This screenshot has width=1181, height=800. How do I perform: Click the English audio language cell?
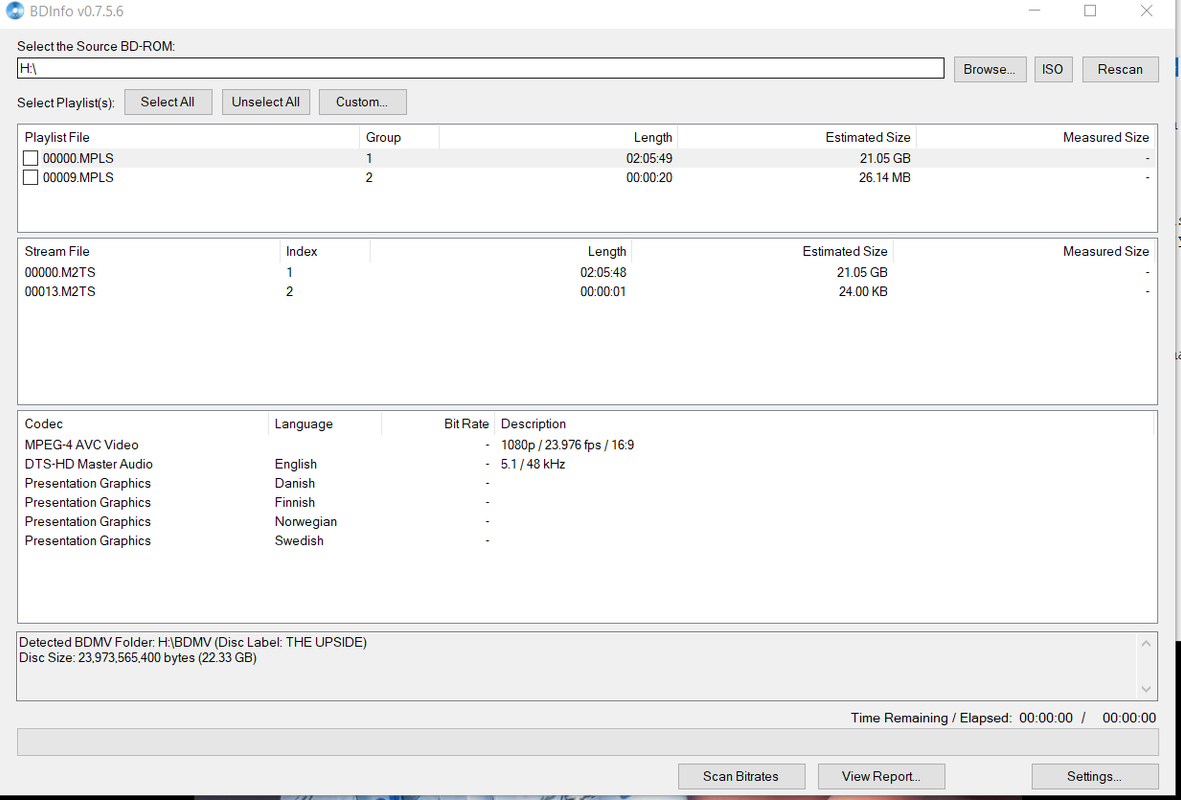tap(296, 464)
